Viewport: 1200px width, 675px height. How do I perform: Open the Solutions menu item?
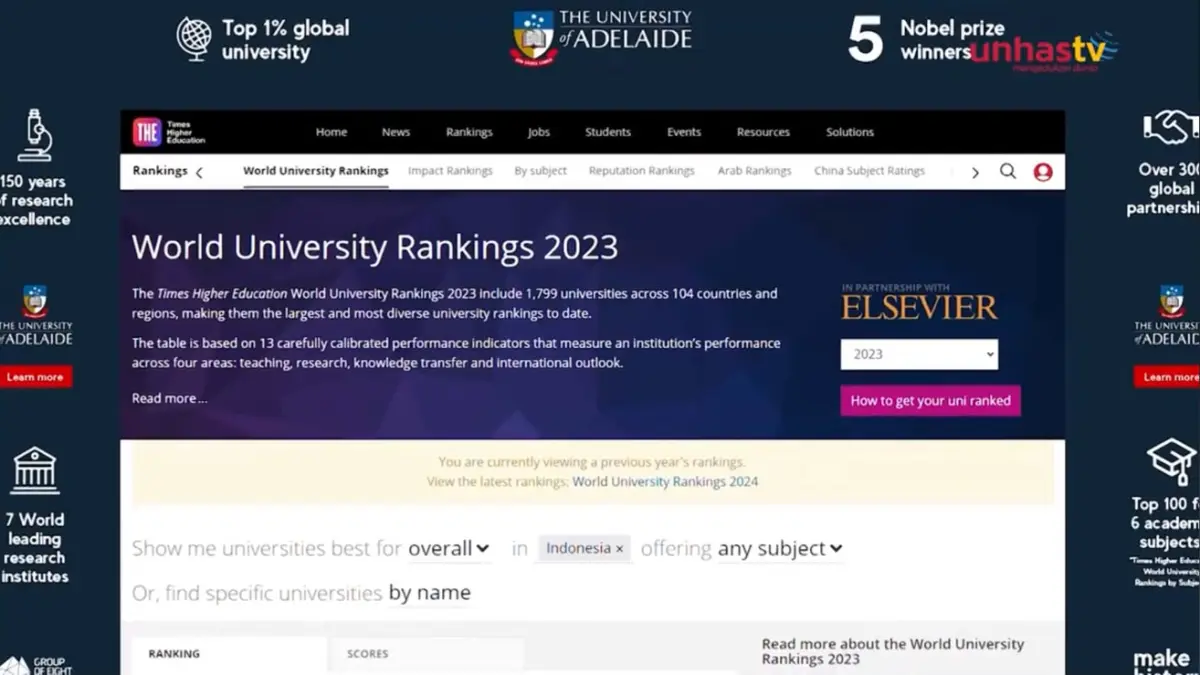[x=850, y=132]
